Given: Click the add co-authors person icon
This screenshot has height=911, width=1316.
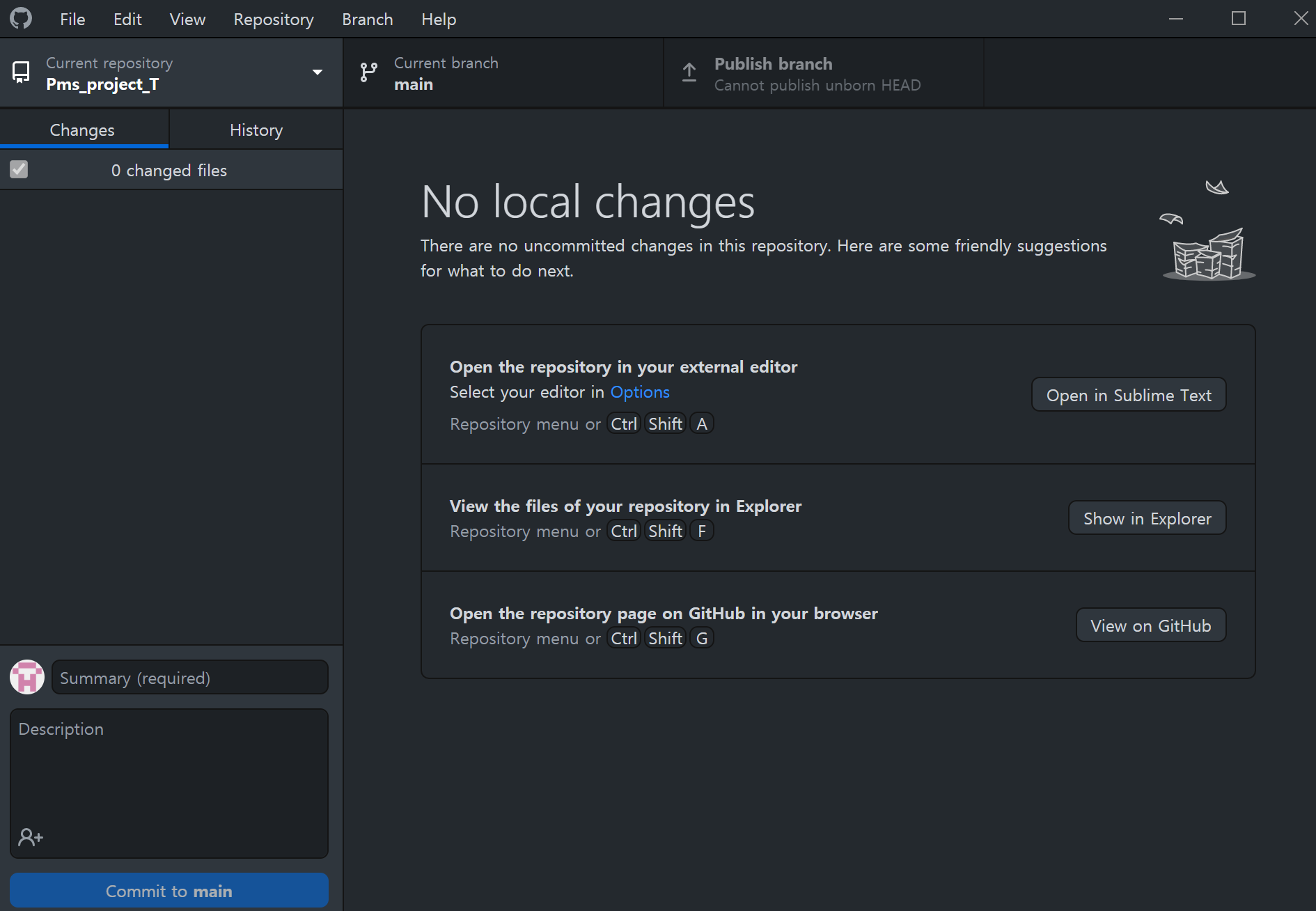Looking at the screenshot, I should (31, 837).
